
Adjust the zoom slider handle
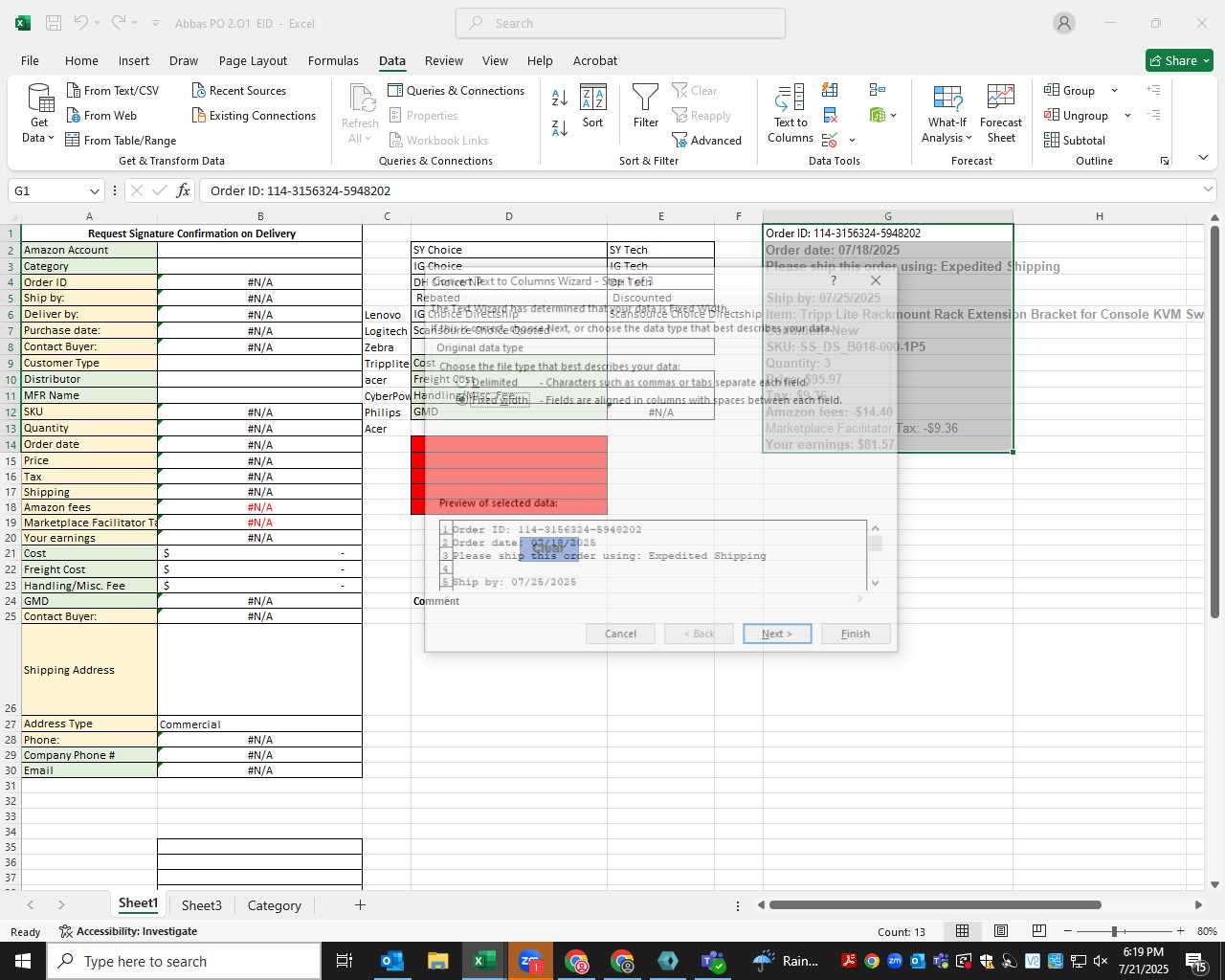pos(1114,931)
